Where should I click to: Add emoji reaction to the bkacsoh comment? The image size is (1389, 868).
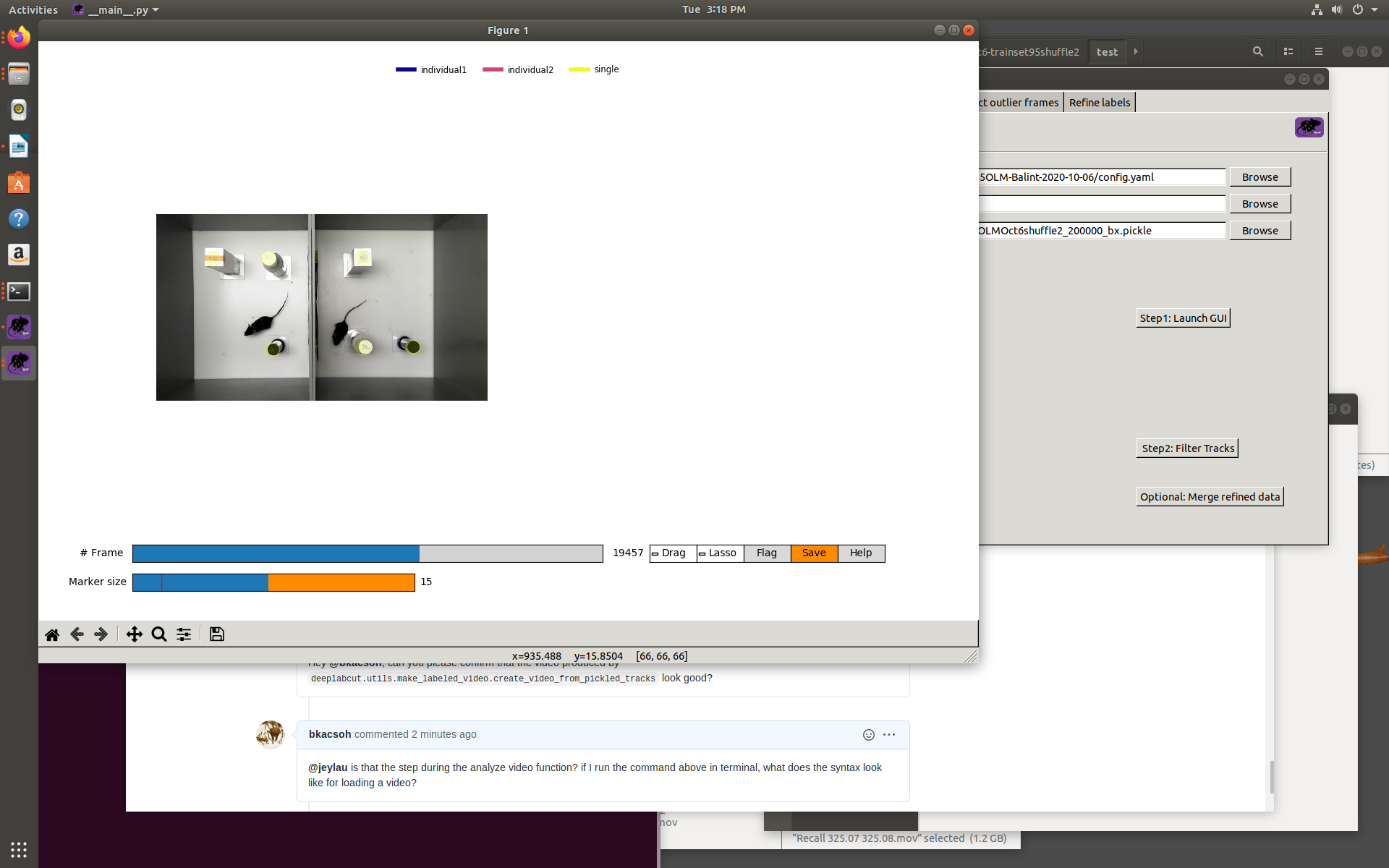pyautogui.click(x=869, y=735)
